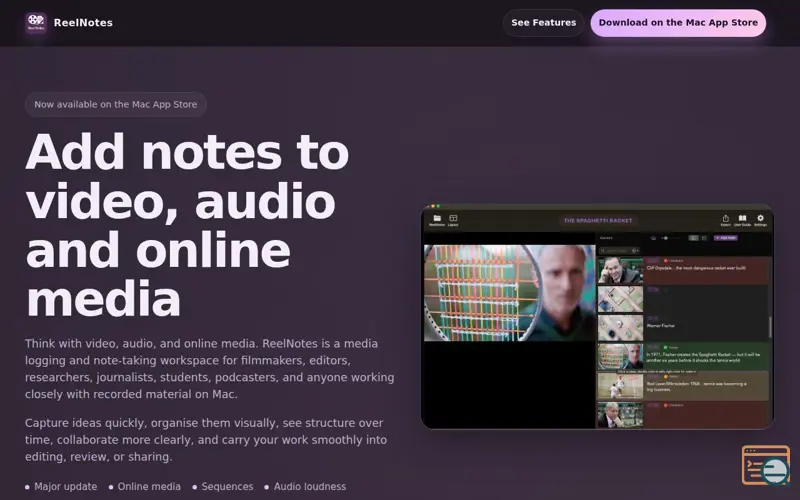
Task: Select the Online media tag
Action: pos(145,487)
